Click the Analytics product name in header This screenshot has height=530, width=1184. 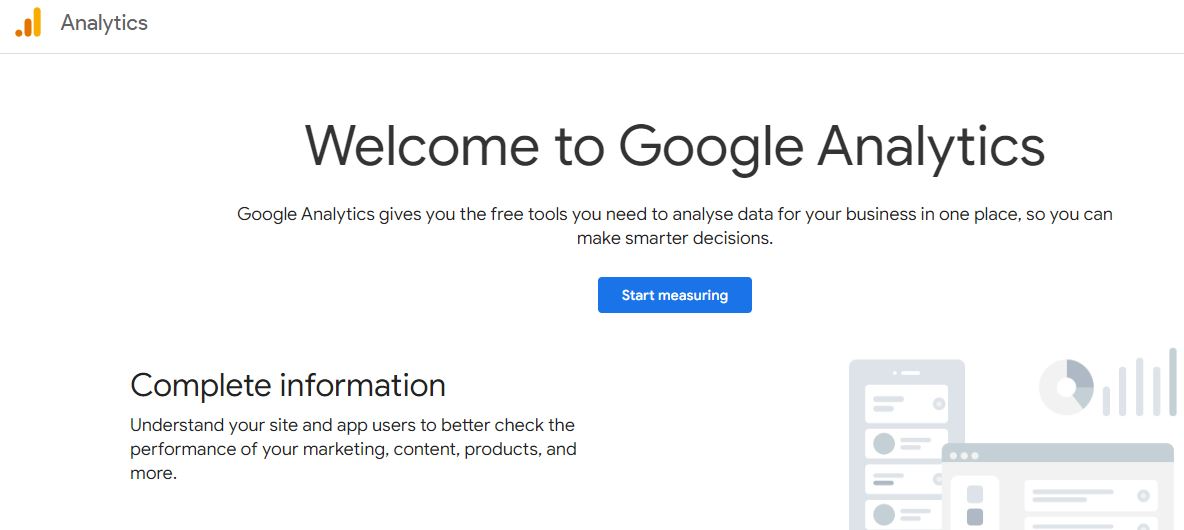(x=104, y=23)
